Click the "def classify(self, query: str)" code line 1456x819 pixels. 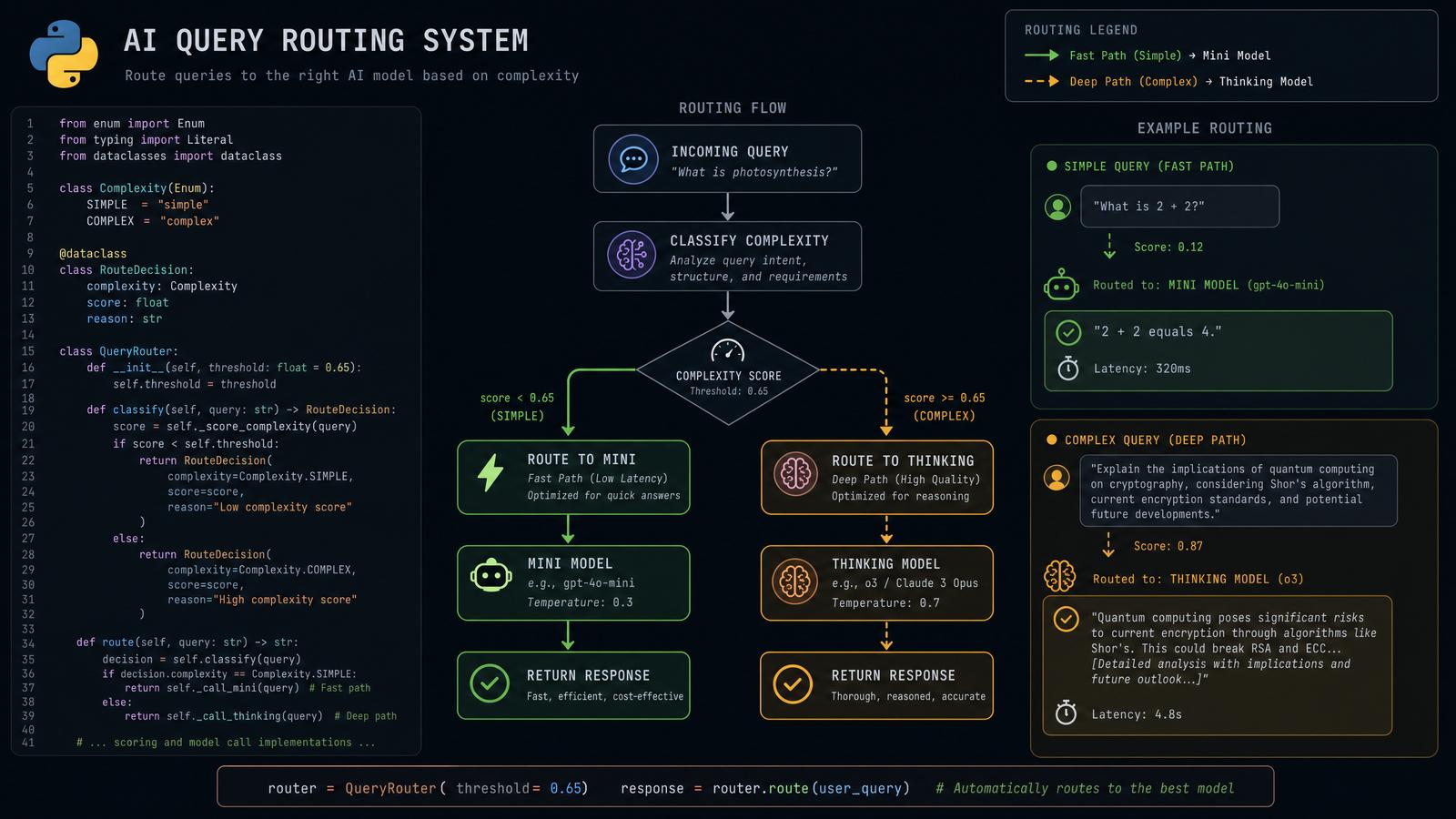click(241, 409)
